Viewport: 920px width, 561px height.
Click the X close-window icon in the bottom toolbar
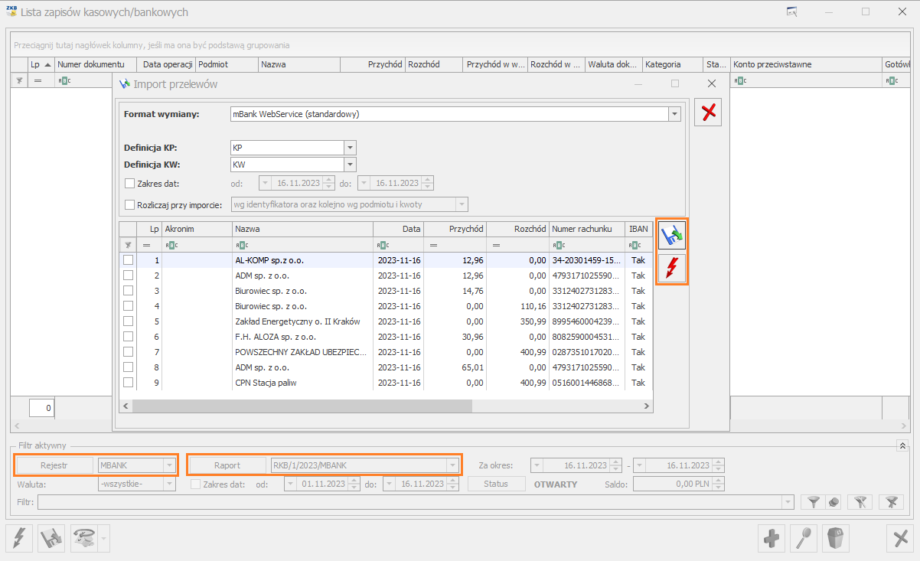coord(900,538)
